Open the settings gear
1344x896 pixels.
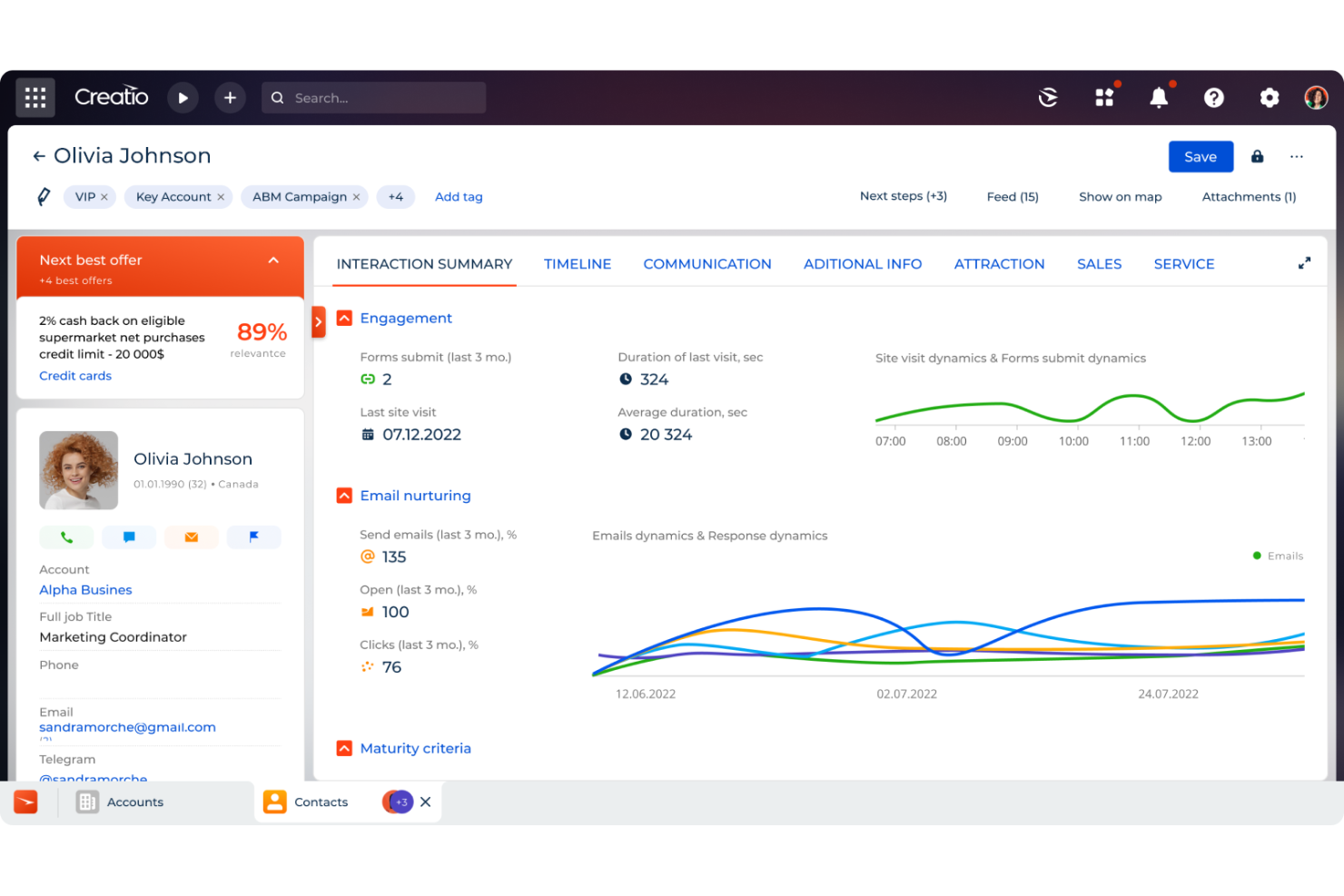click(x=1269, y=97)
